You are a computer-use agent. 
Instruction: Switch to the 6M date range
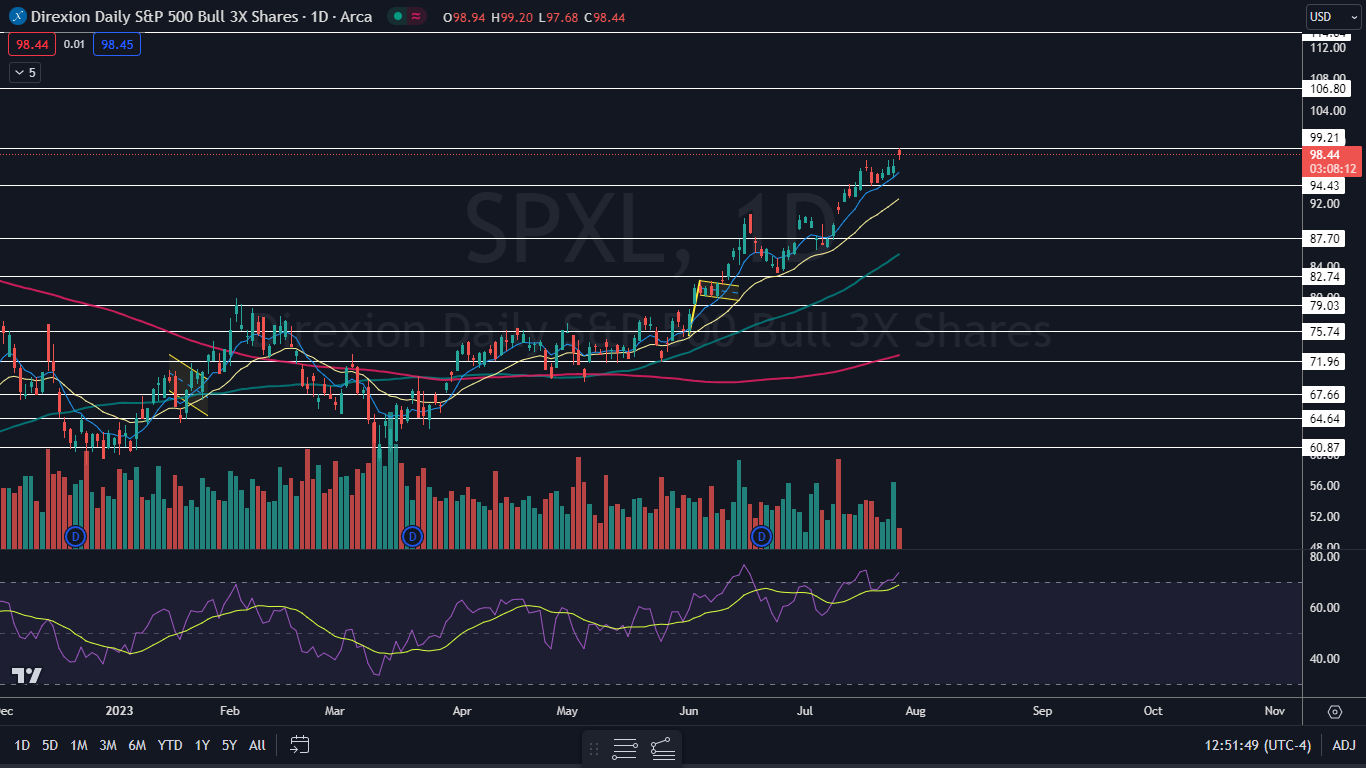coord(138,745)
